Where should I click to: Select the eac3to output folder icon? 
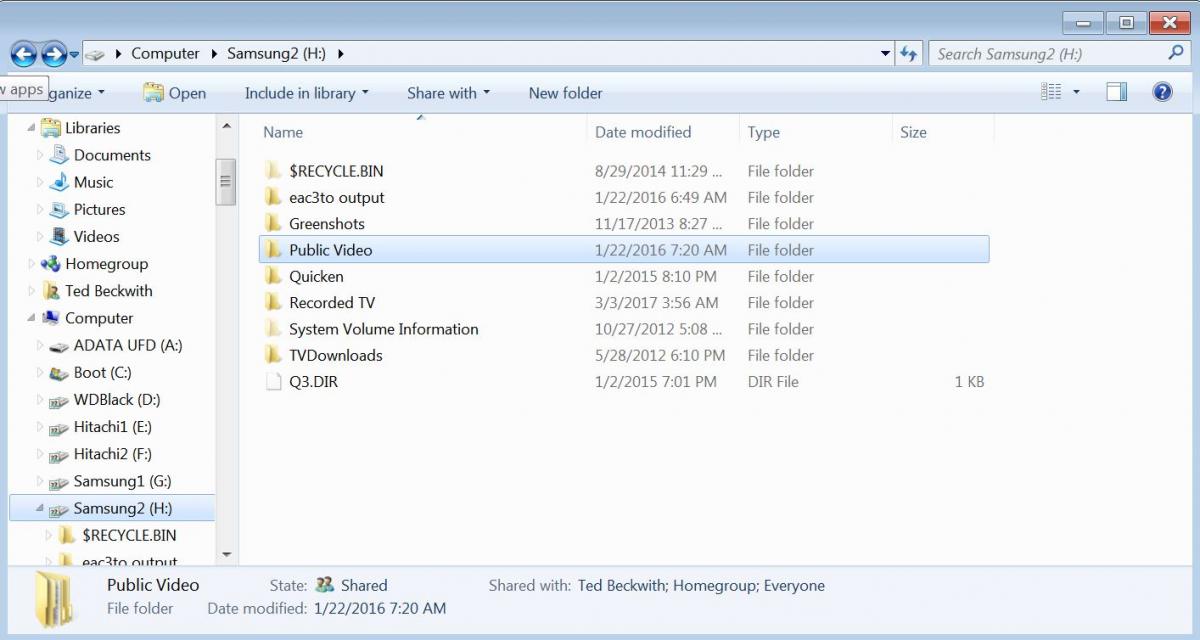(x=273, y=197)
